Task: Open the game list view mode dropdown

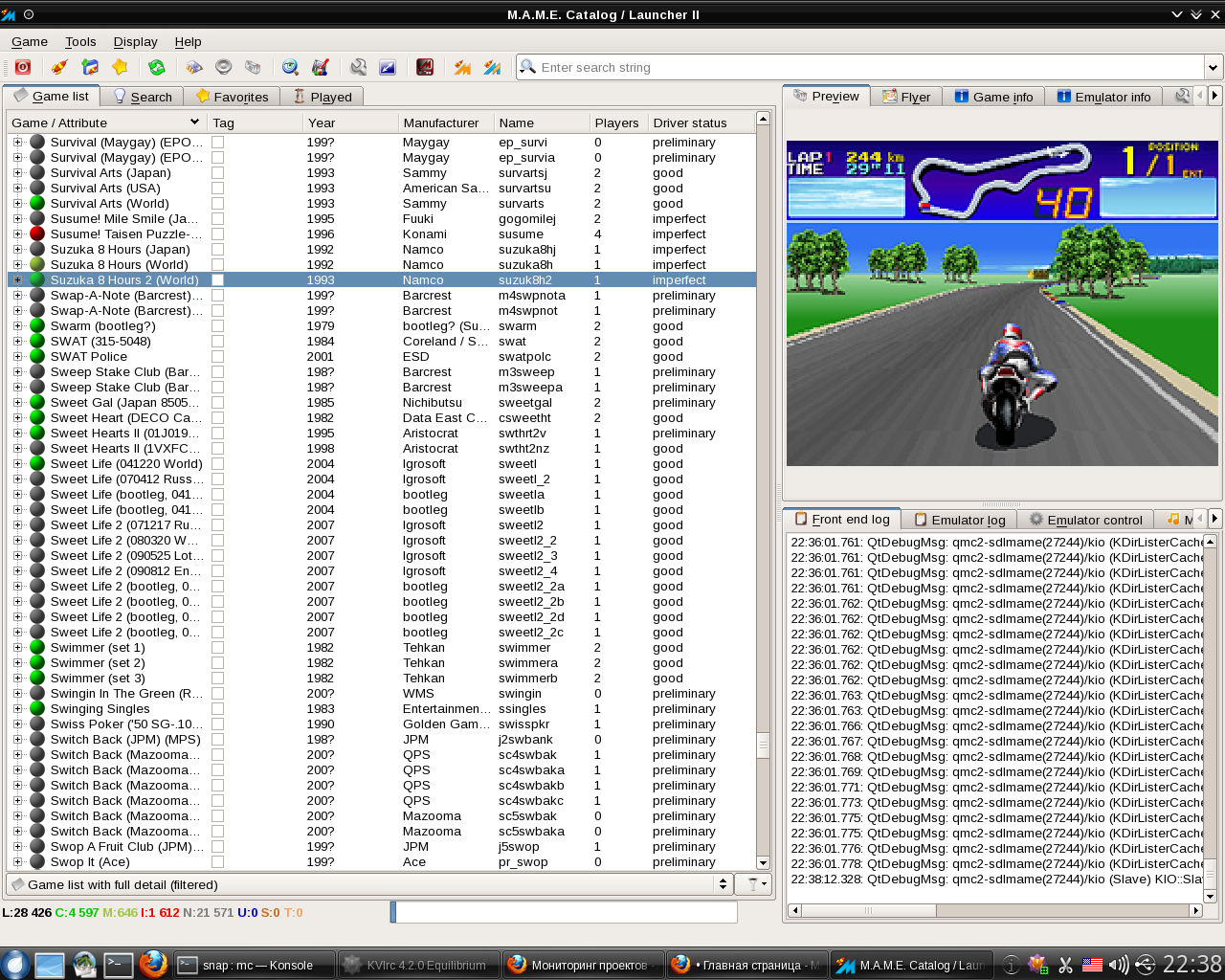Action: 723,884
